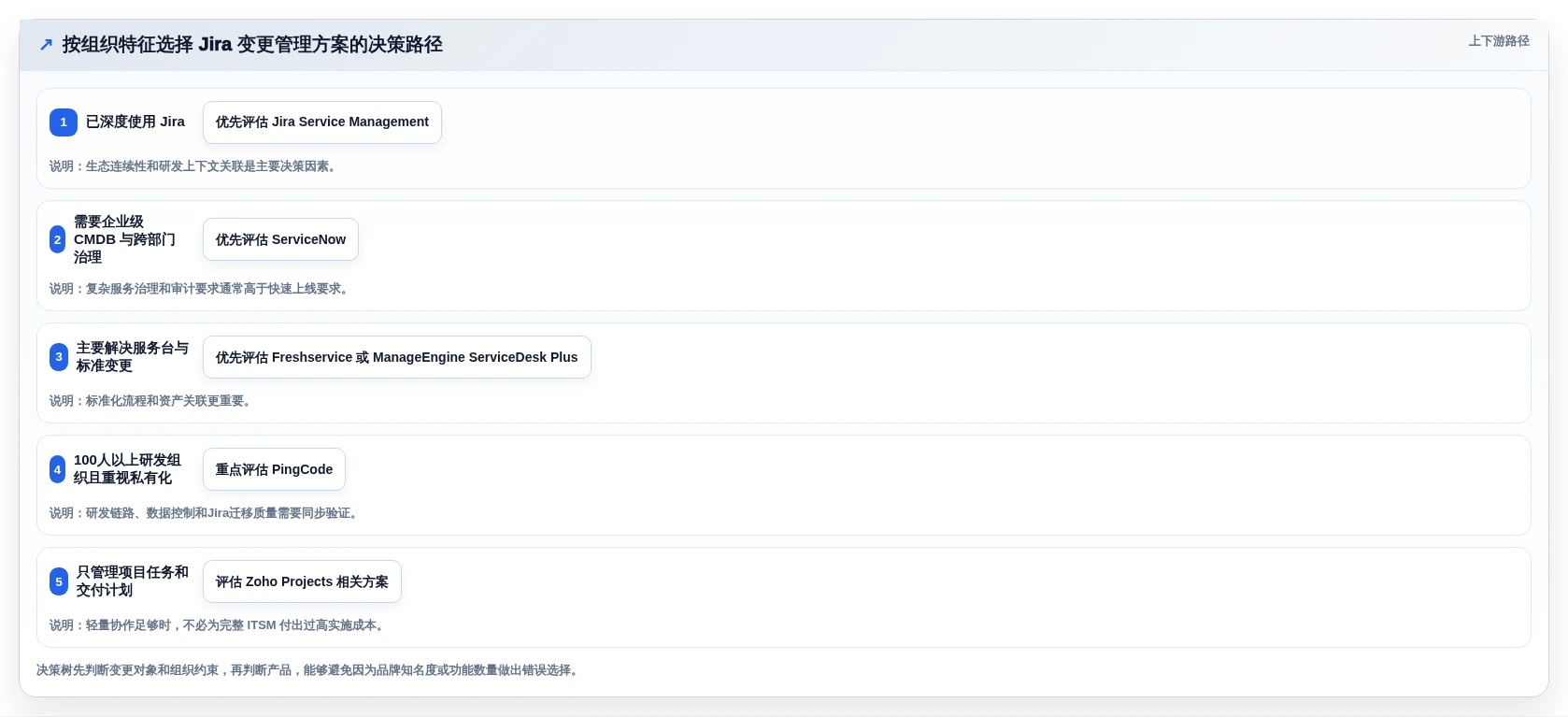Click the heading 按组织特征选择 Jira 变更管理方案的决策路径
The height and width of the screenshot is (717, 1568).
tap(252, 45)
